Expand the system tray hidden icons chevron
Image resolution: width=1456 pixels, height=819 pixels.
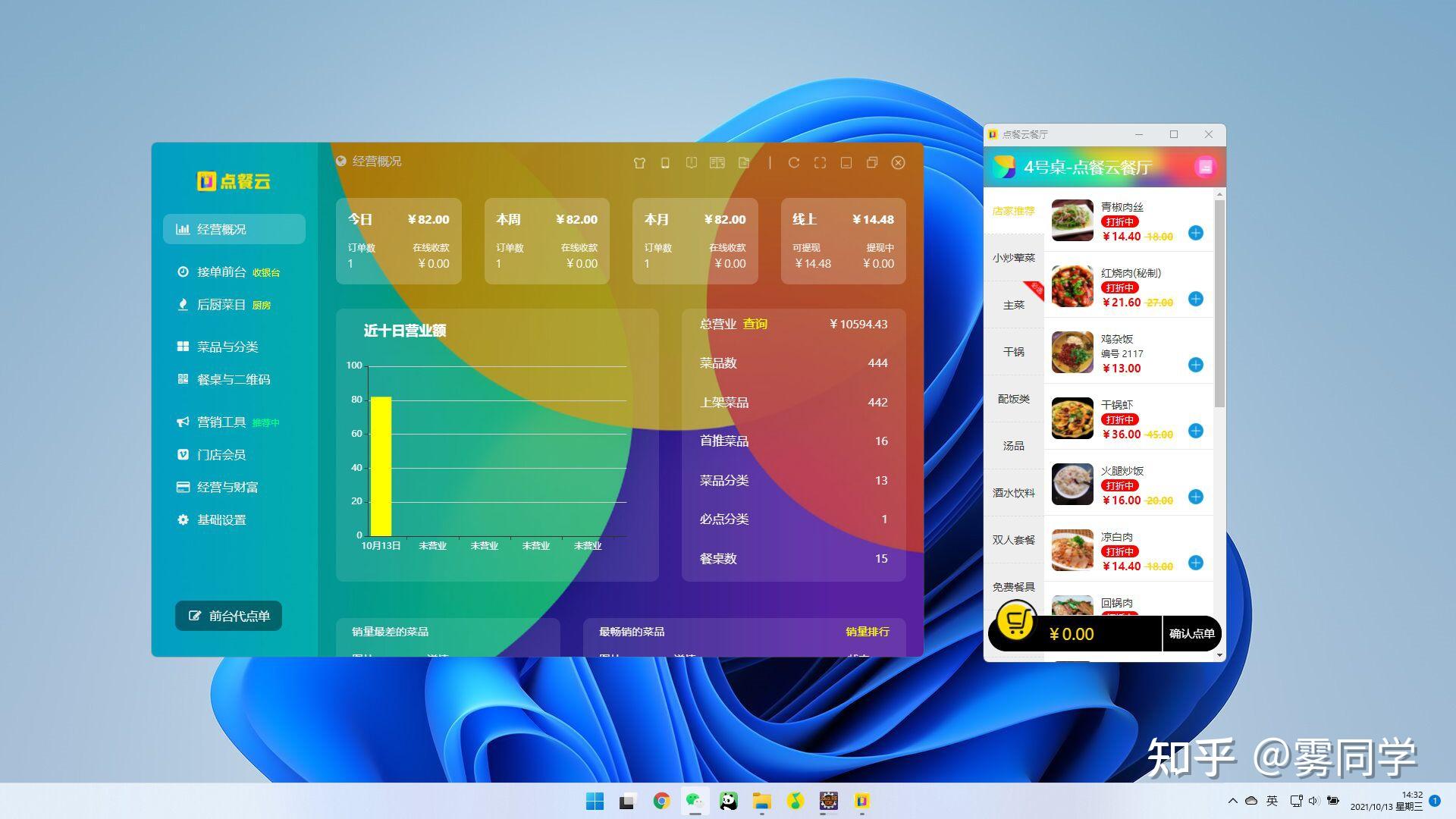coord(1232,801)
